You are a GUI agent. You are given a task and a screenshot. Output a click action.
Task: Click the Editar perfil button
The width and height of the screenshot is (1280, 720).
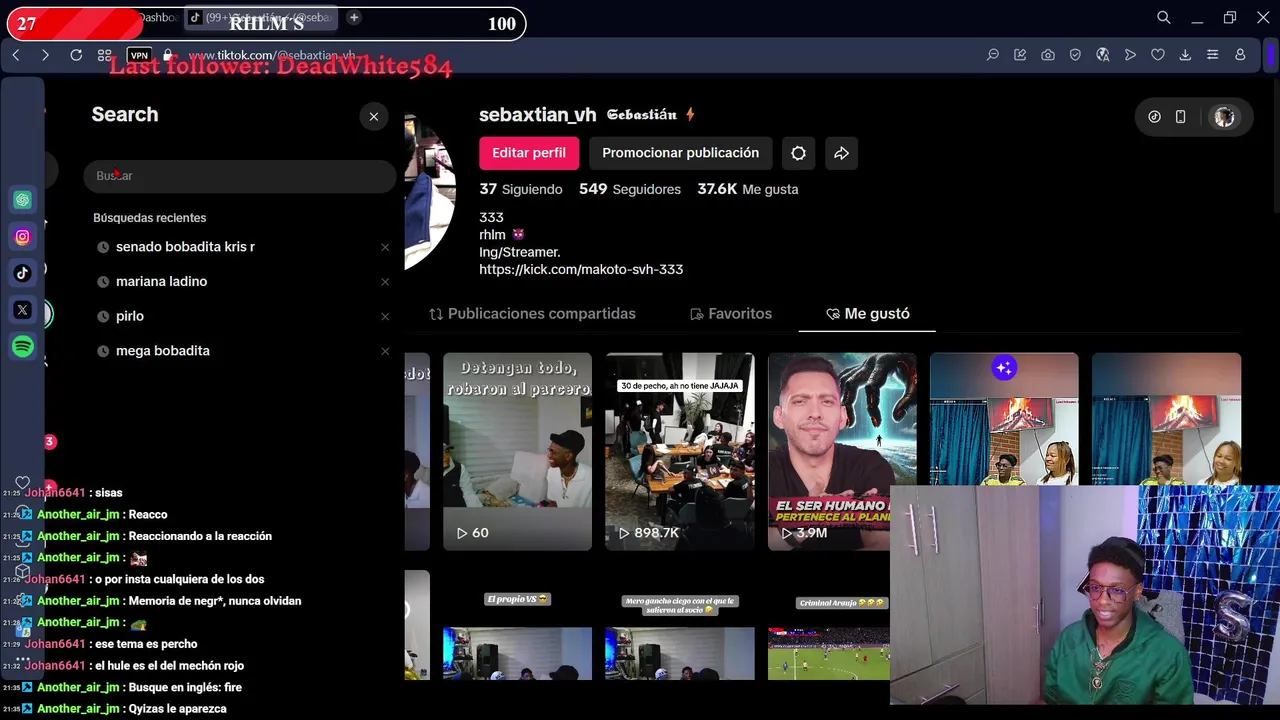529,153
